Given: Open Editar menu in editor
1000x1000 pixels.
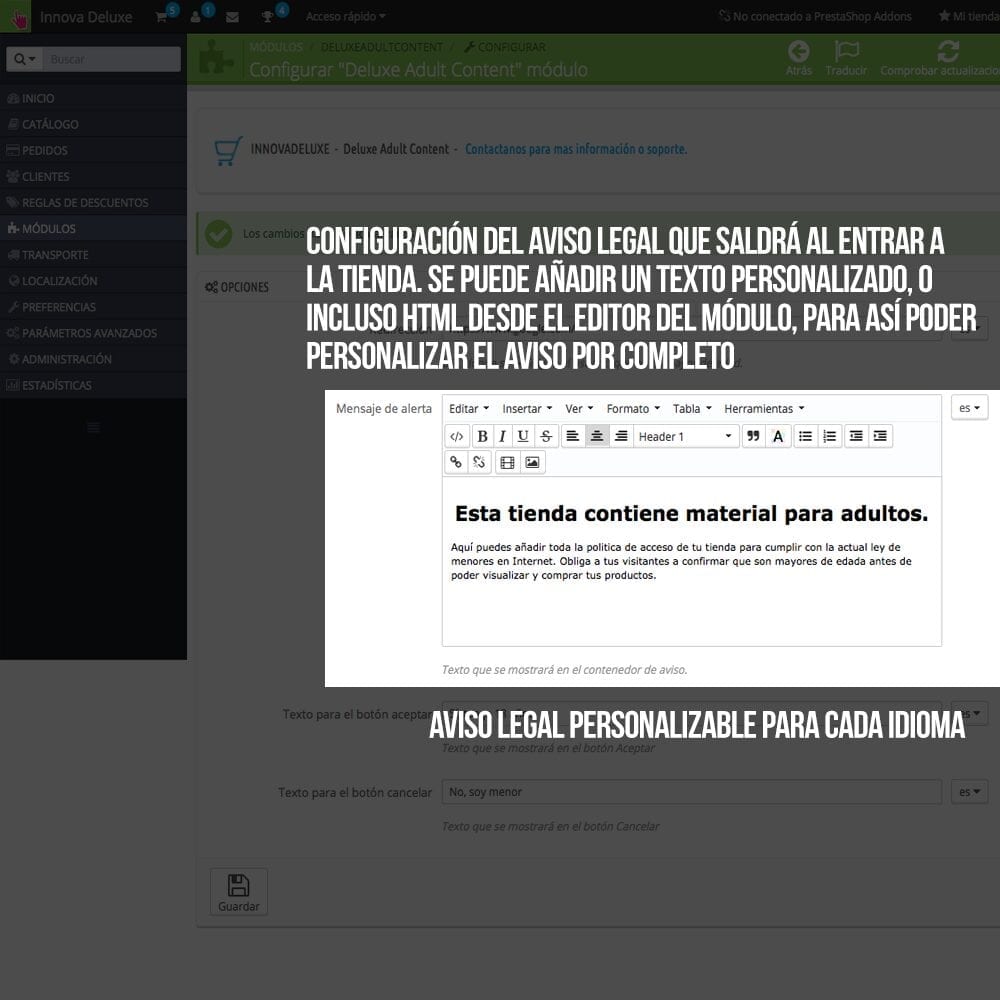Looking at the screenshot, I should (x=469, y=408).
